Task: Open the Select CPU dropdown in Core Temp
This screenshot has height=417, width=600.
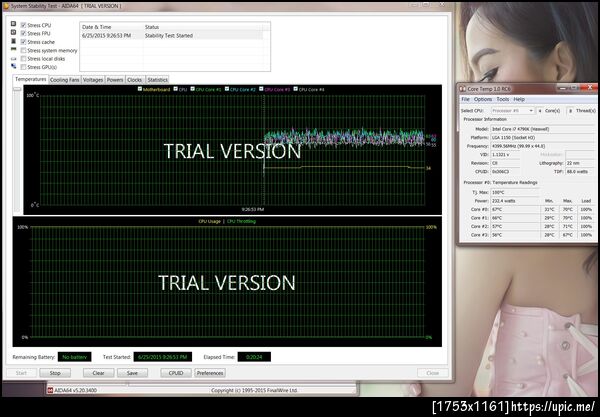Action: (513, 111)
